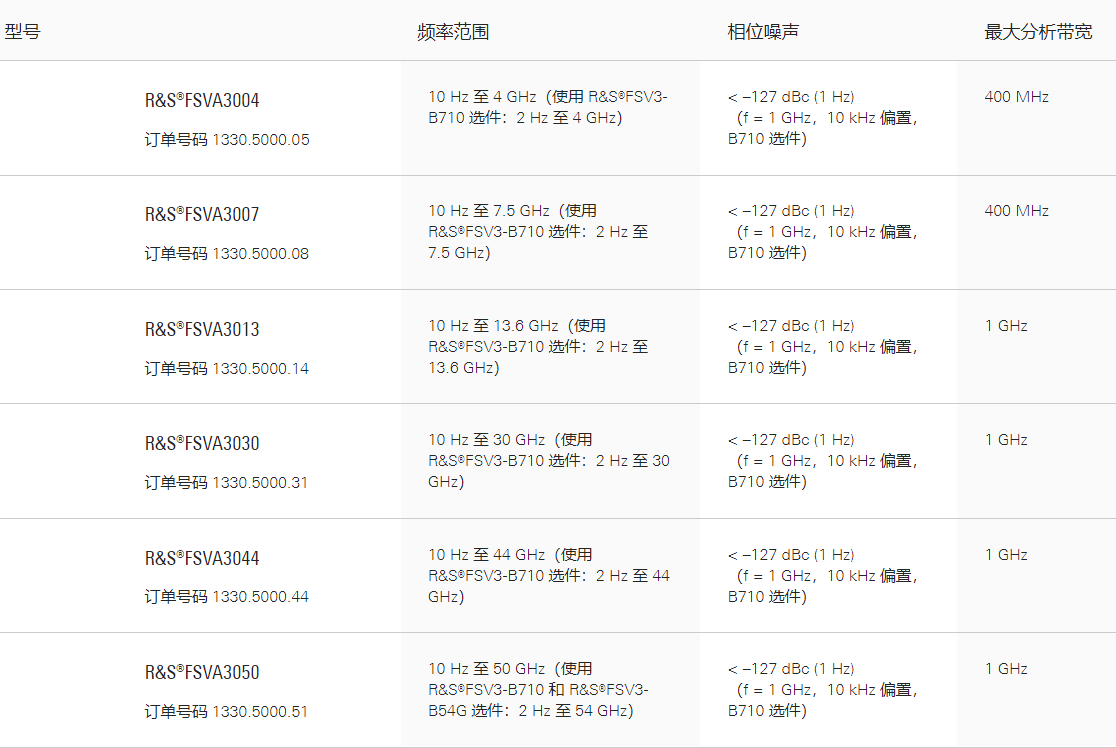Click the 1 GHz bandwidth for FSVA3050
1116x748 pixels.
pos(1006,669)
